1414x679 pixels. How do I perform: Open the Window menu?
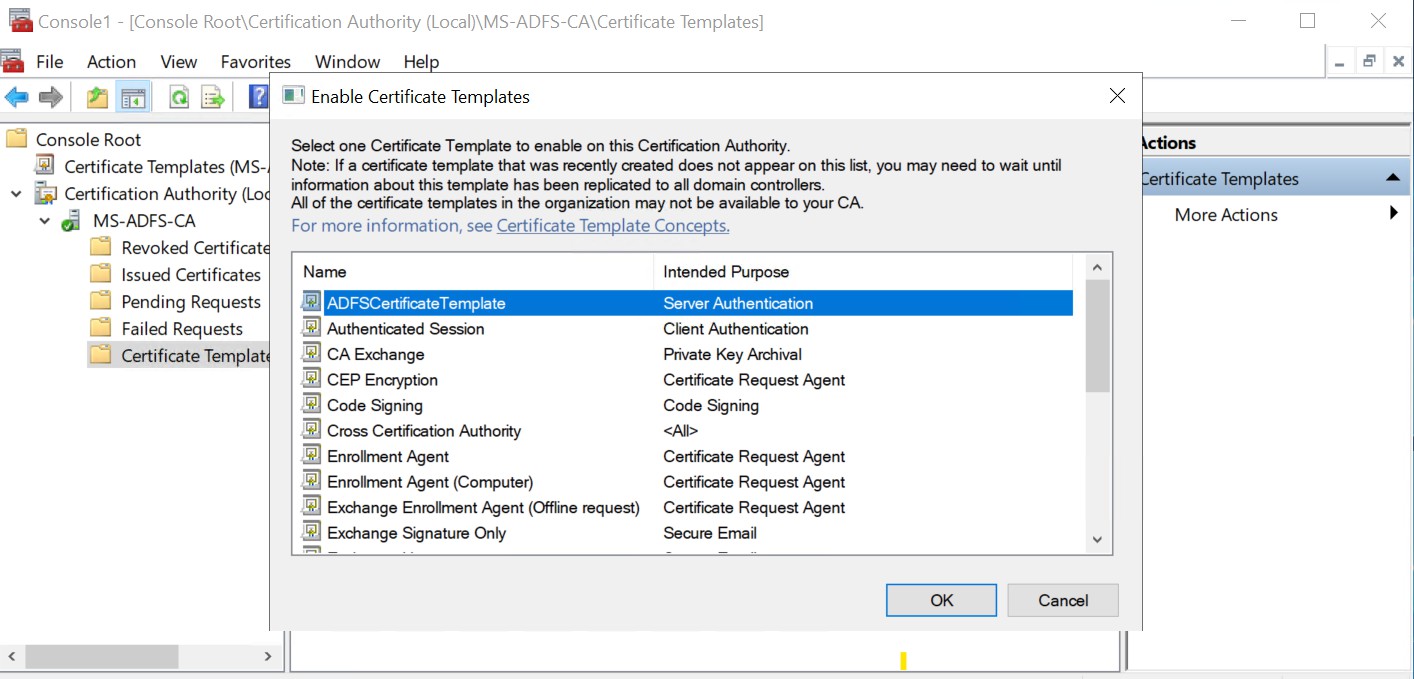[x=347, y=61]
